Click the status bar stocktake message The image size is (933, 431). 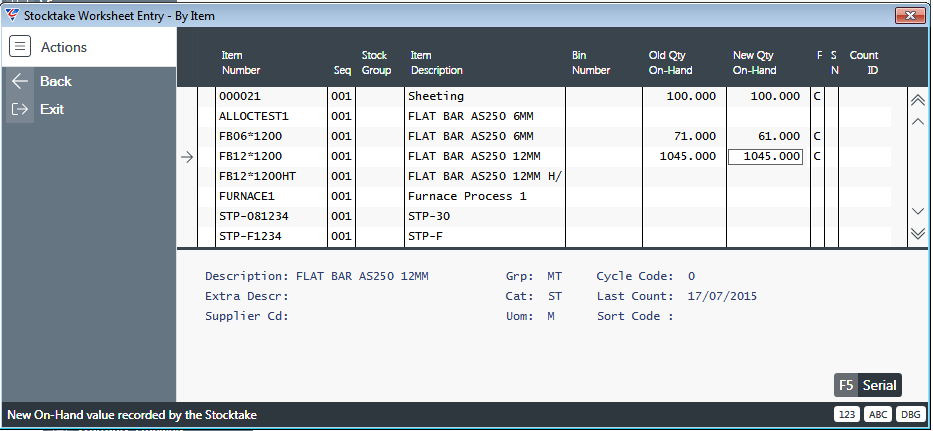[x=132, y=415]
